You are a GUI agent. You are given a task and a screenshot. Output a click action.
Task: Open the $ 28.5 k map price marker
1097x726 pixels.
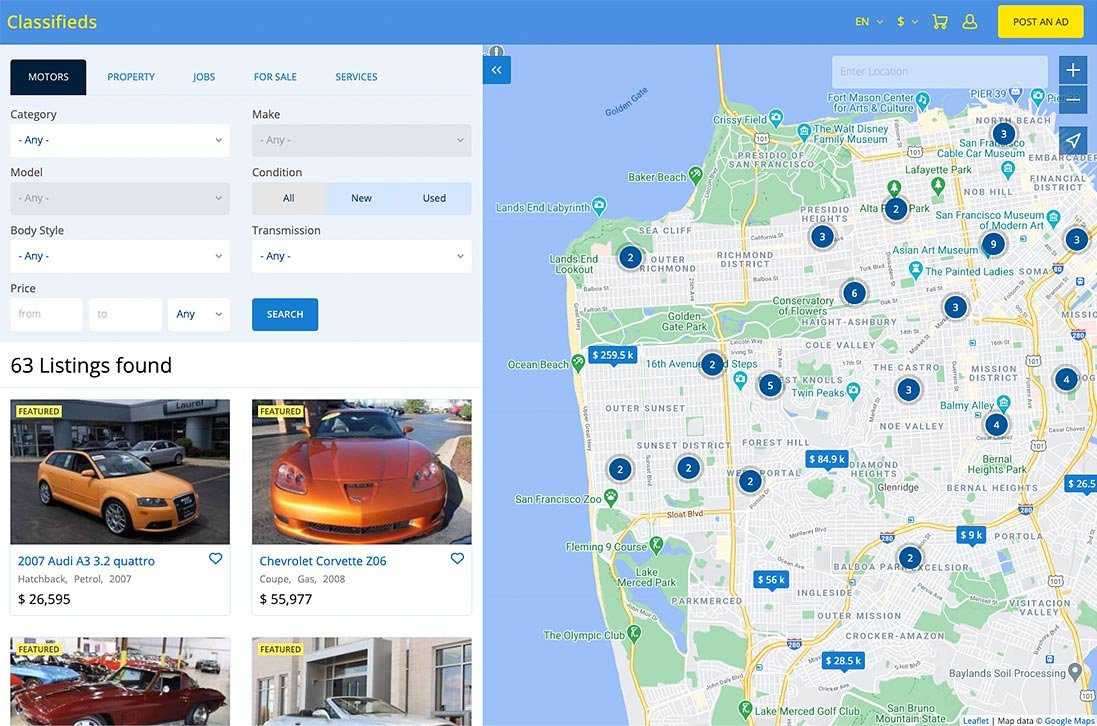(x=843, y=662)
